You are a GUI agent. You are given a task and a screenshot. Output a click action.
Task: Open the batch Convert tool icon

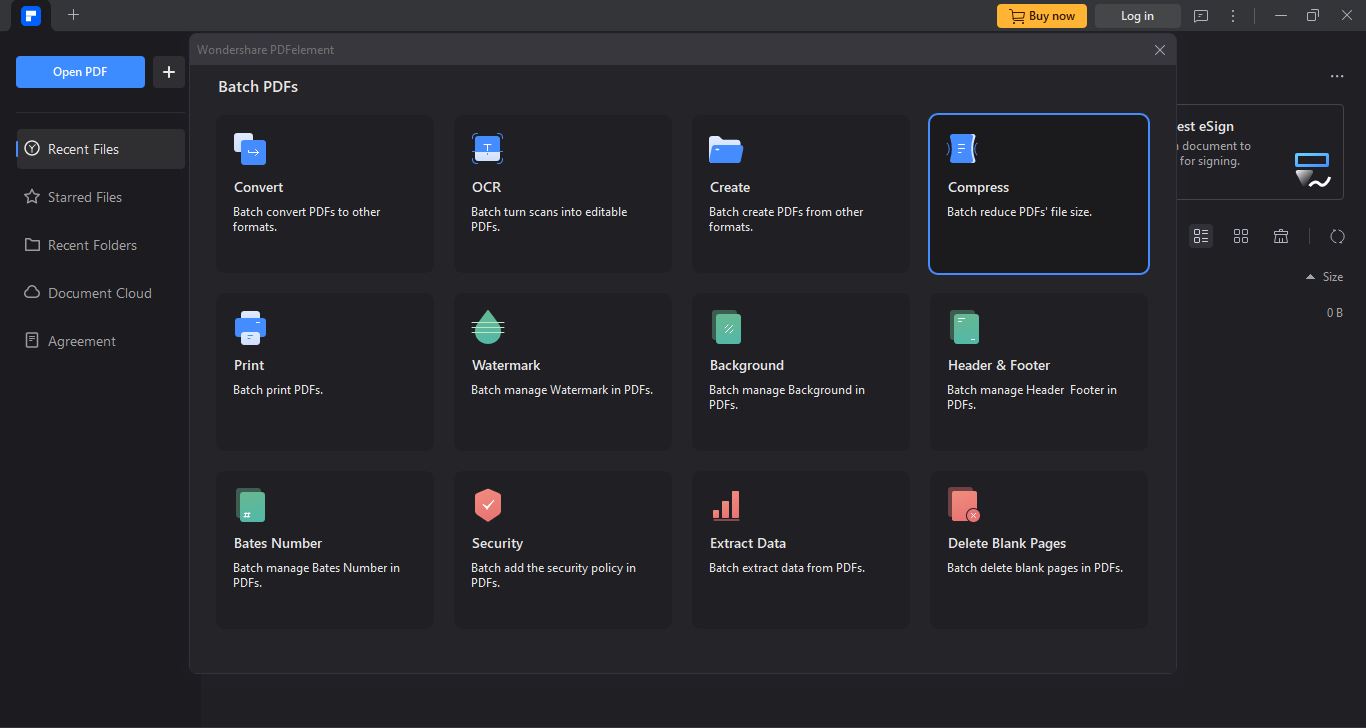[x=250, y=150]
